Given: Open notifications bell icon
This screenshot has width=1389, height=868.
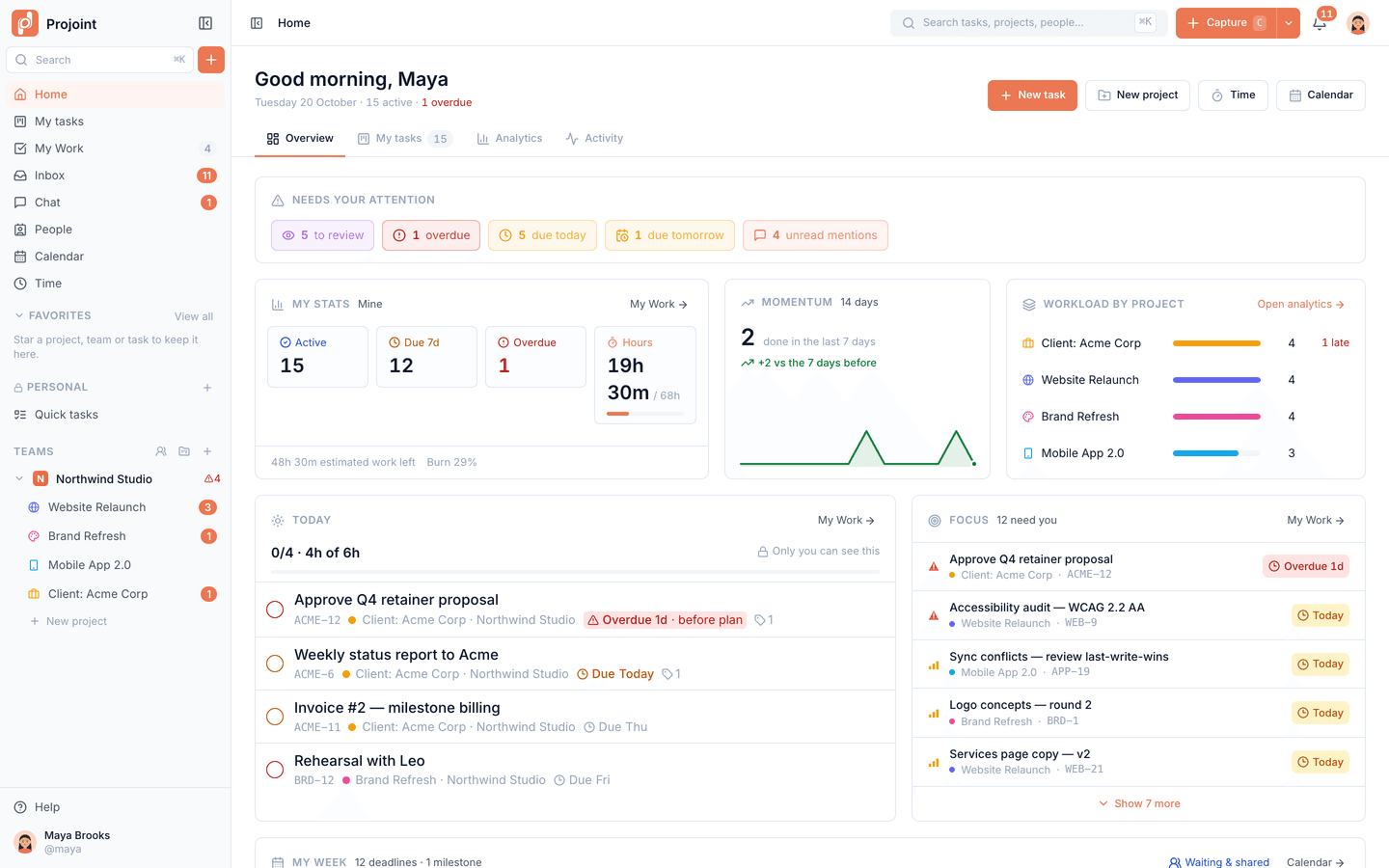Looking at the screenshot, I should click(x=1320, y=23).
